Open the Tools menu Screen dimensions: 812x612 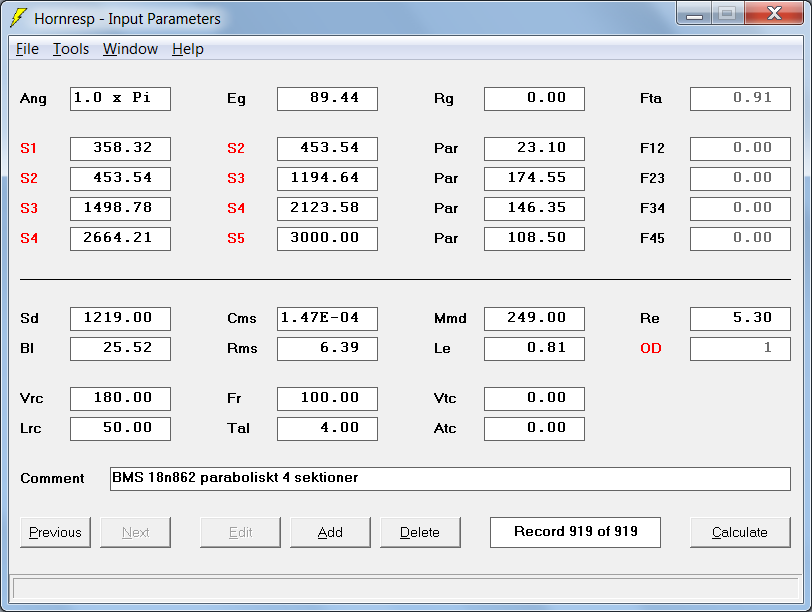pyautogui.click(x=71, y=49)
